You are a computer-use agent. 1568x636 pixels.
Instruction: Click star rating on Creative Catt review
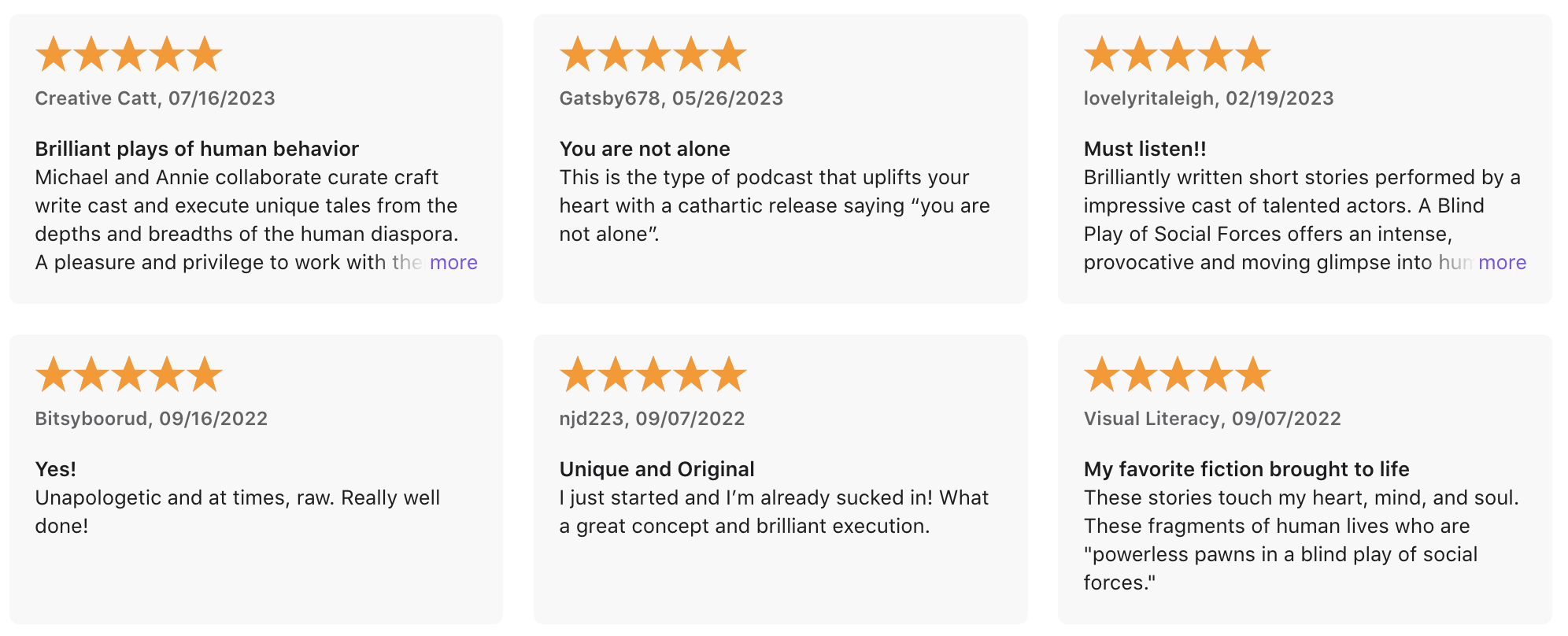click(x=129, y=54)
